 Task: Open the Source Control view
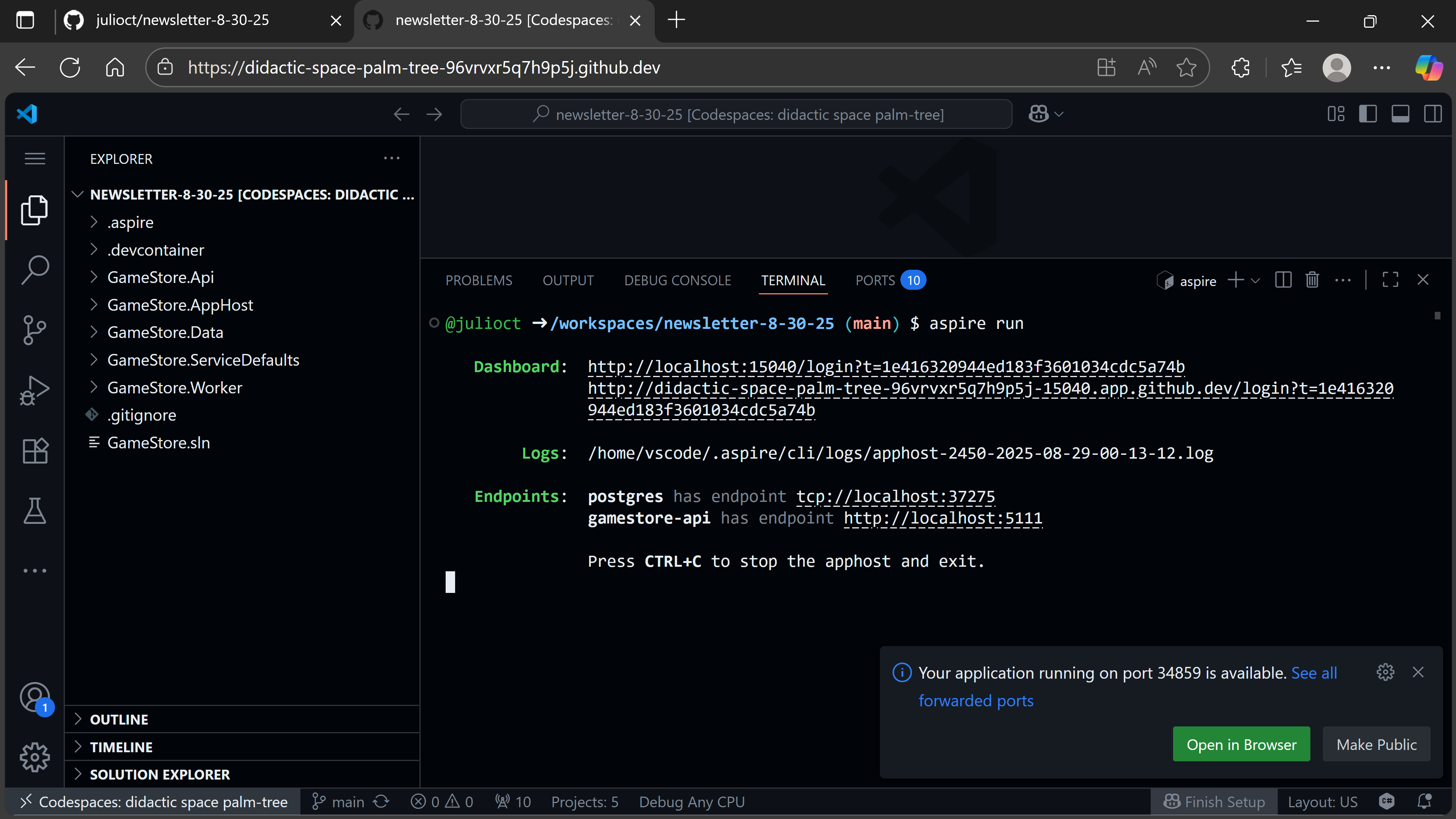(35, 330)
